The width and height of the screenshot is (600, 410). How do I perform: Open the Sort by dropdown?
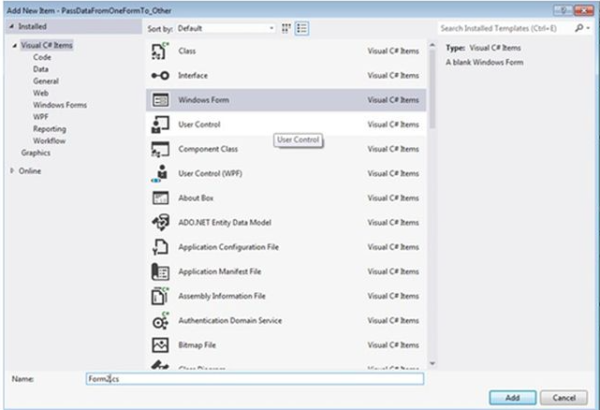(x=225, y=29)
